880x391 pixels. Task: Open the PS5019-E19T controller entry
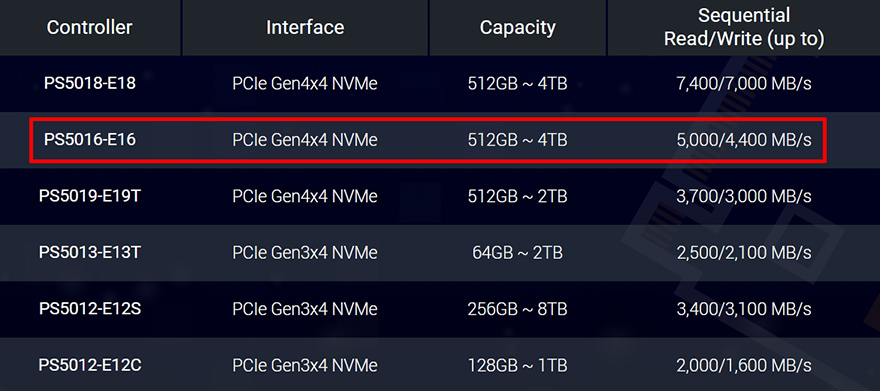point(90,196)
